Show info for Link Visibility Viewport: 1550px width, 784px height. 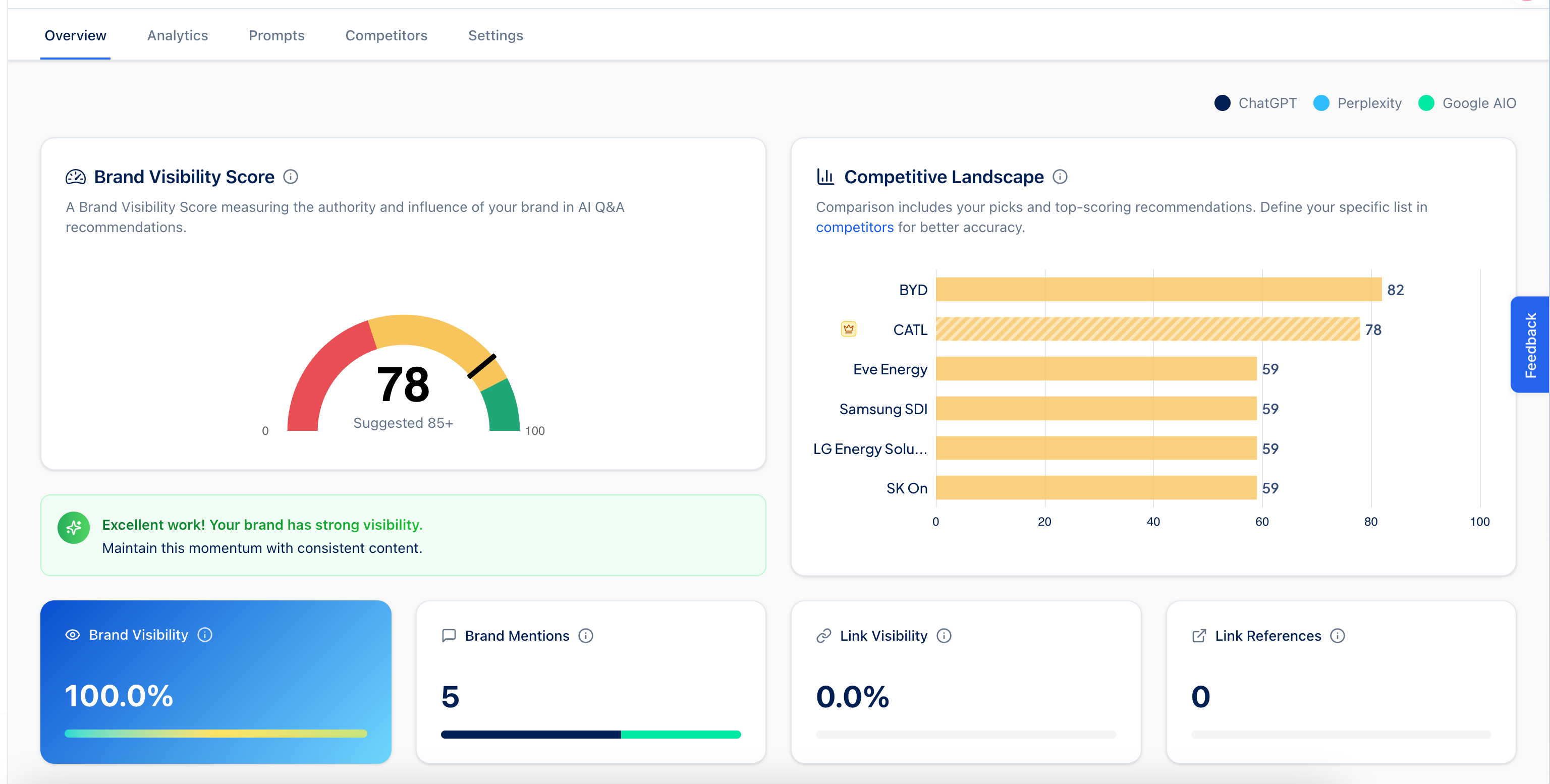tap(944, 636)
